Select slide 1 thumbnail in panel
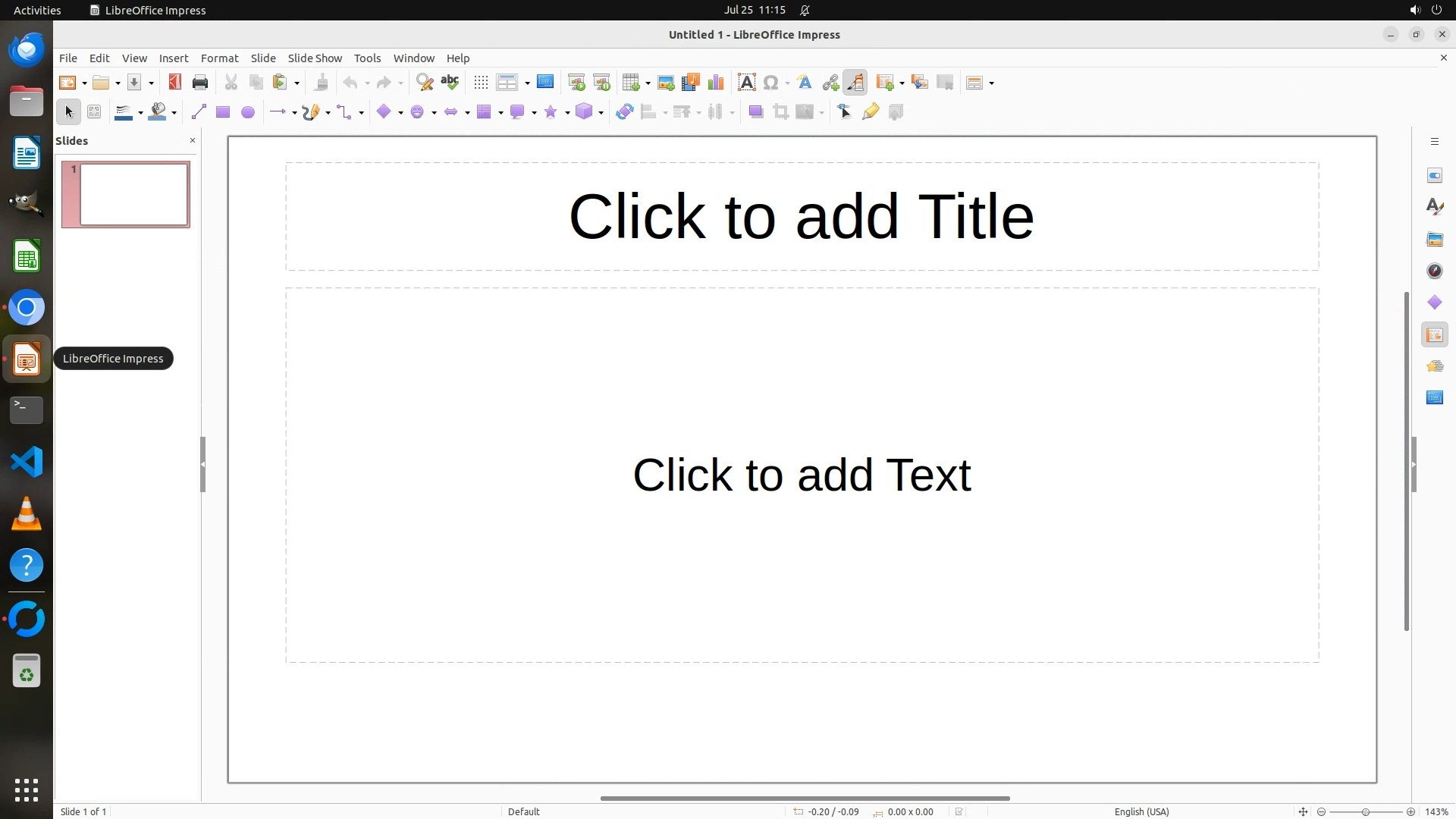The image size is (1456, 819). [133, 194]
